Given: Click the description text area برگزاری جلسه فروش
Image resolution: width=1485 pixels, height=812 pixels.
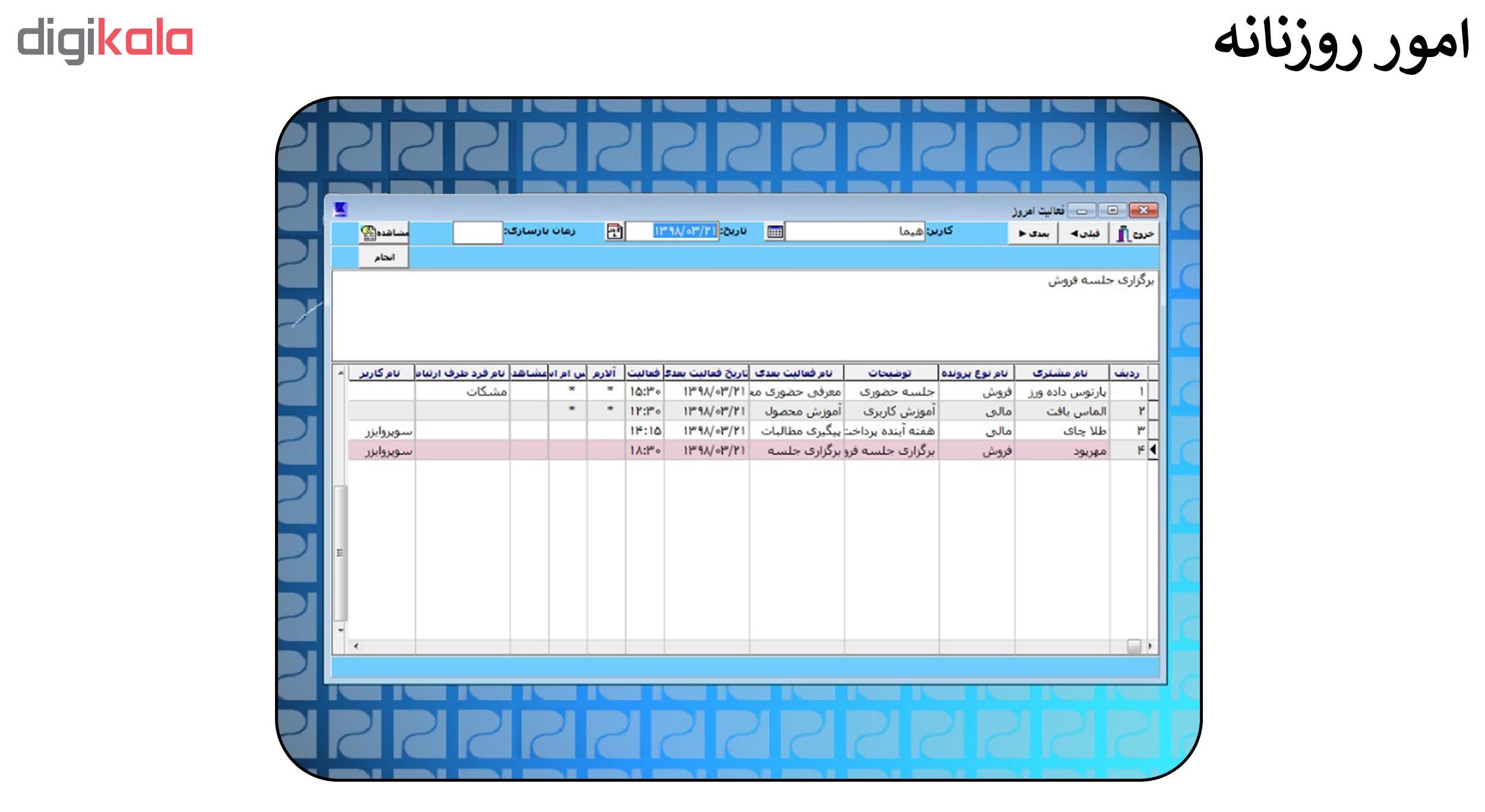Looking at the screenshot, I should pos(745,315).
